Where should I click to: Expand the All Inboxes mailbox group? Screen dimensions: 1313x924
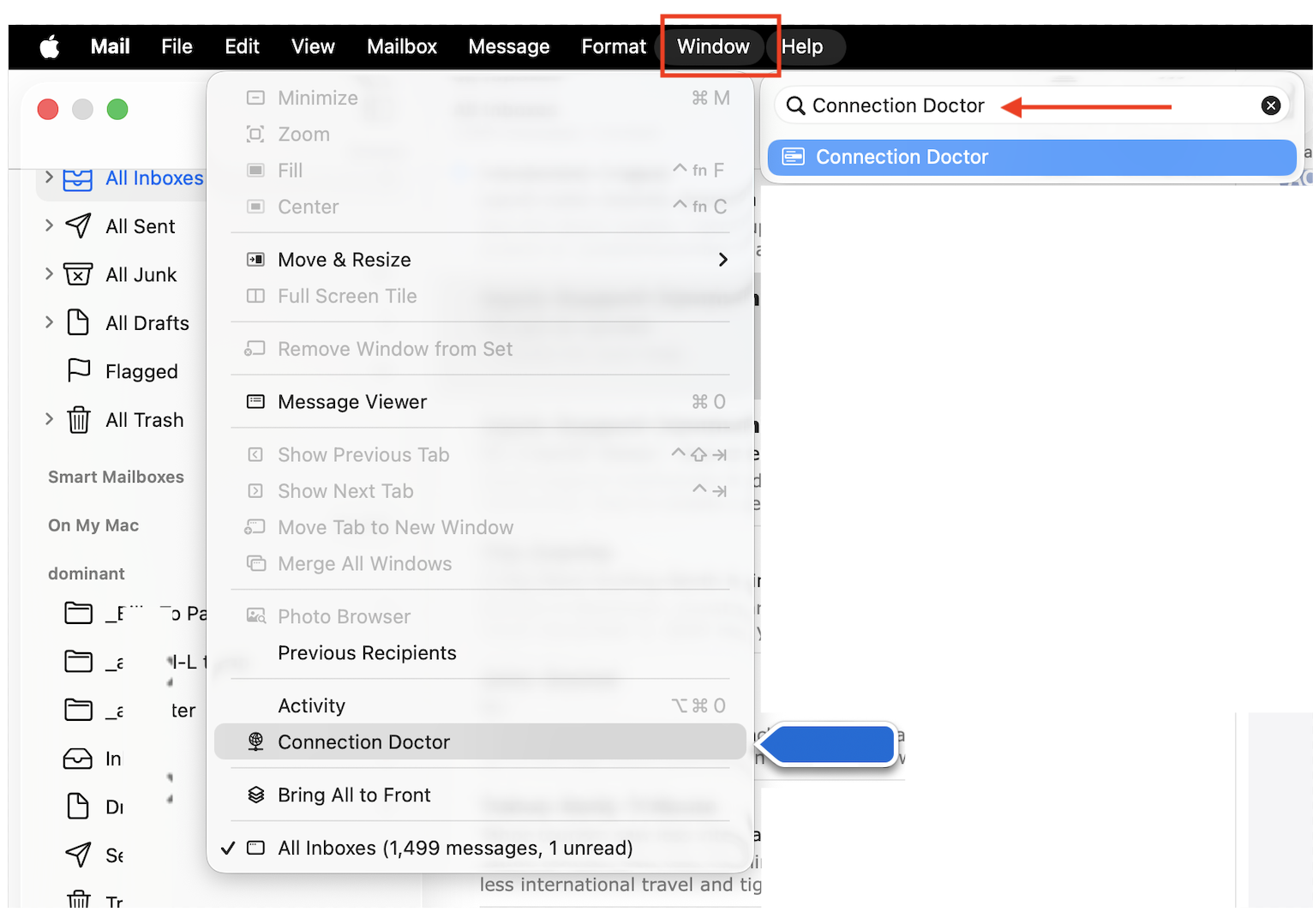point(49,177)
